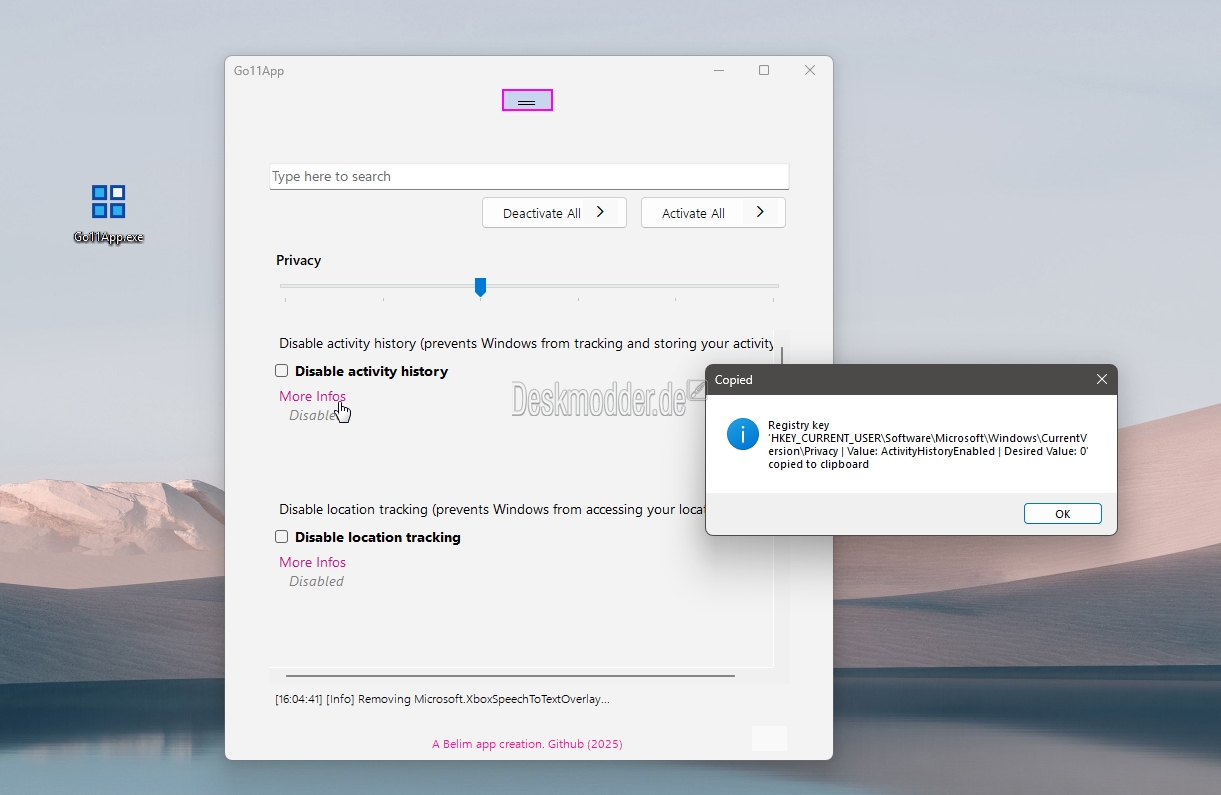Image resolution: width=1221 pixels, height=795 pixels.
Task: Open More Infos under activity history
Action: [x=312, y=396]
